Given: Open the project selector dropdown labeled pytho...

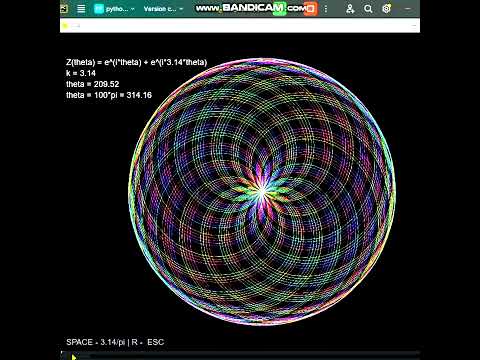Looking at the screenshot, I should pos(115,9).
